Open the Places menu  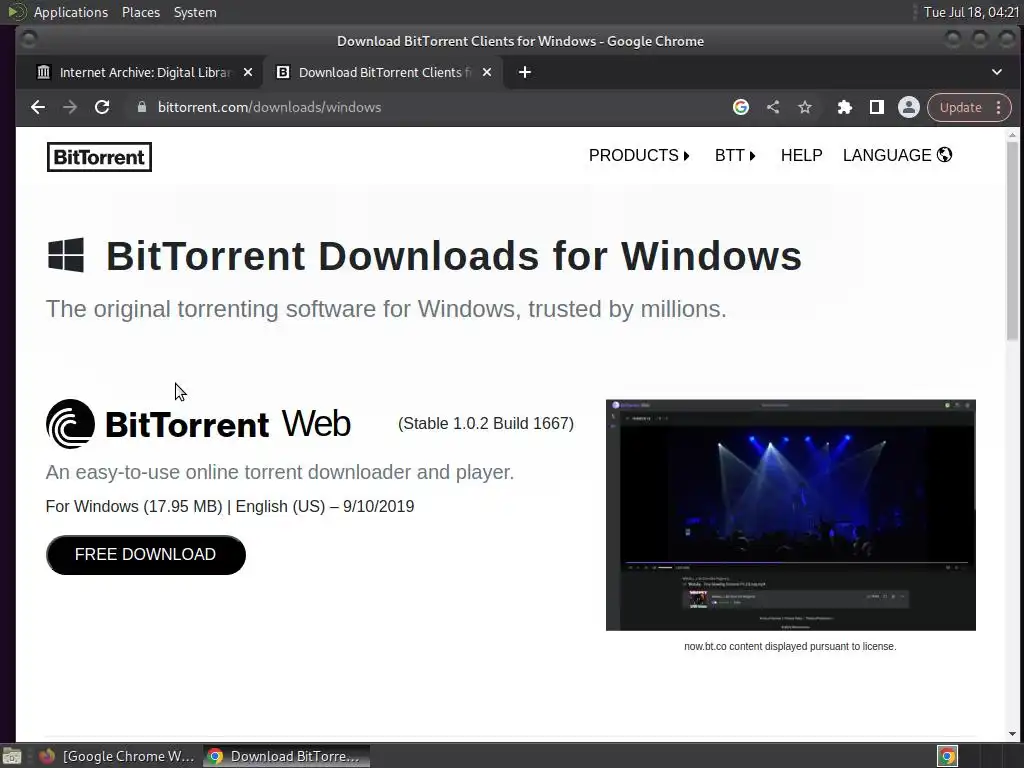click(141, 12)
